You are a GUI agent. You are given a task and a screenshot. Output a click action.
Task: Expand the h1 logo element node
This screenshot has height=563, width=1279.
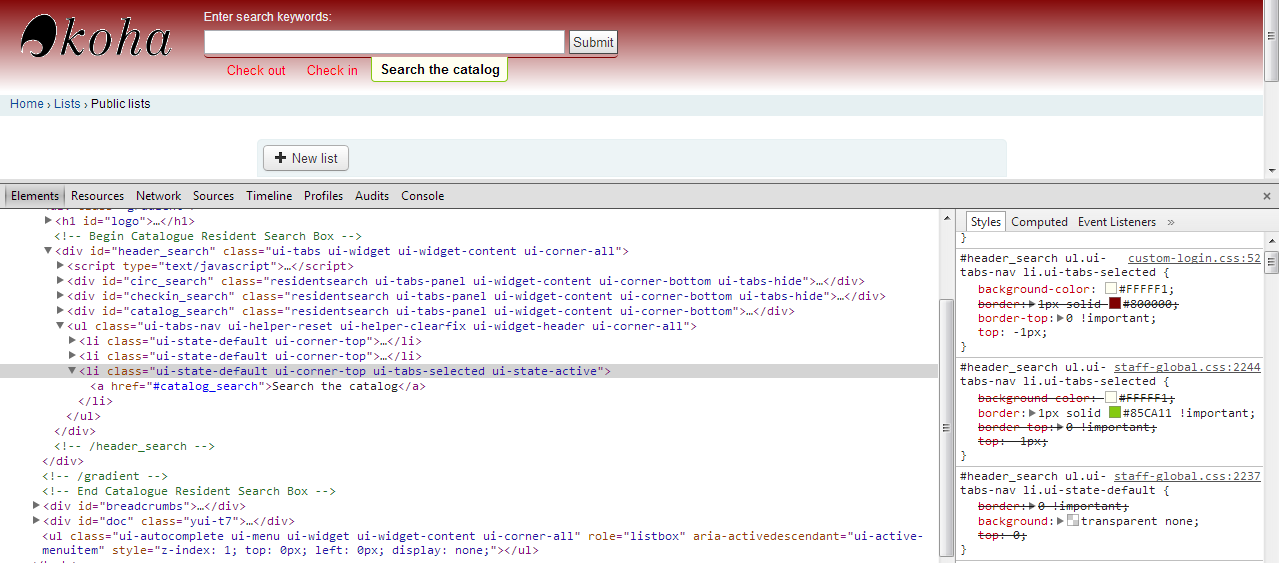point(48,221)
